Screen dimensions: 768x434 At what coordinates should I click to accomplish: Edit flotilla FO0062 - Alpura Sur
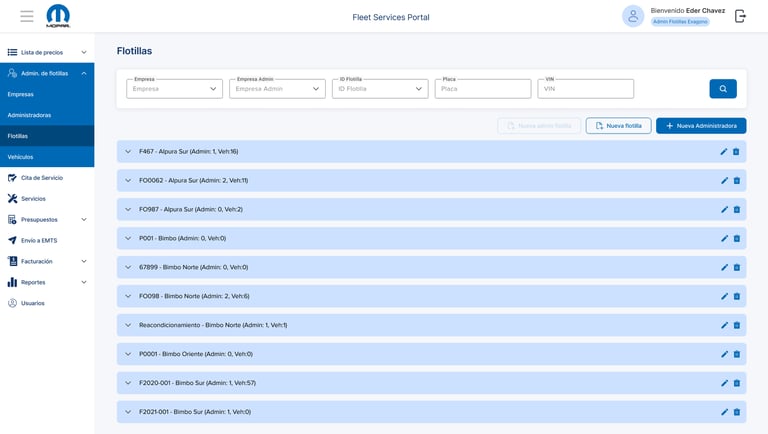pos(724,181)
